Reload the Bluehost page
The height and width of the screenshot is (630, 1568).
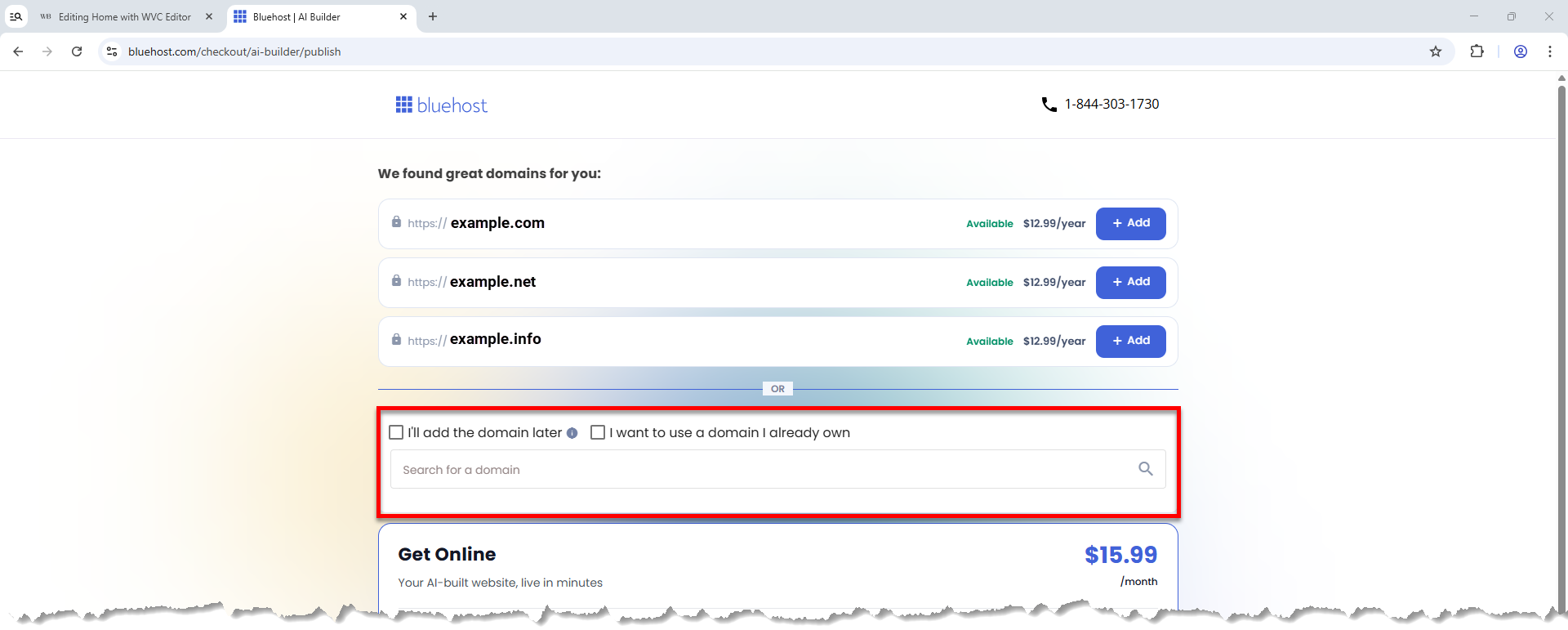click(77, 51)
